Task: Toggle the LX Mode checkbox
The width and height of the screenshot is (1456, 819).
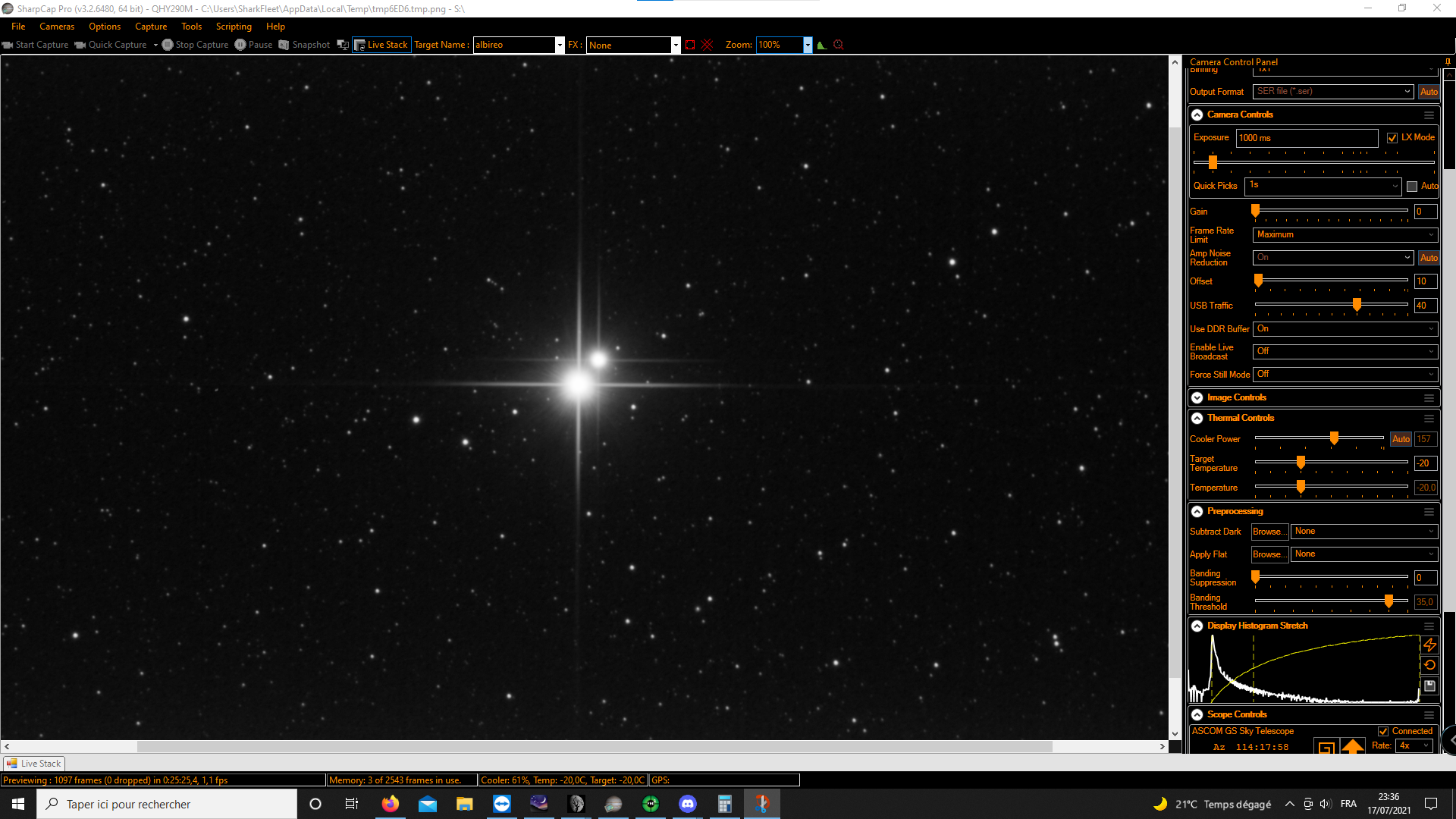Action: (x=1392, y=138)
